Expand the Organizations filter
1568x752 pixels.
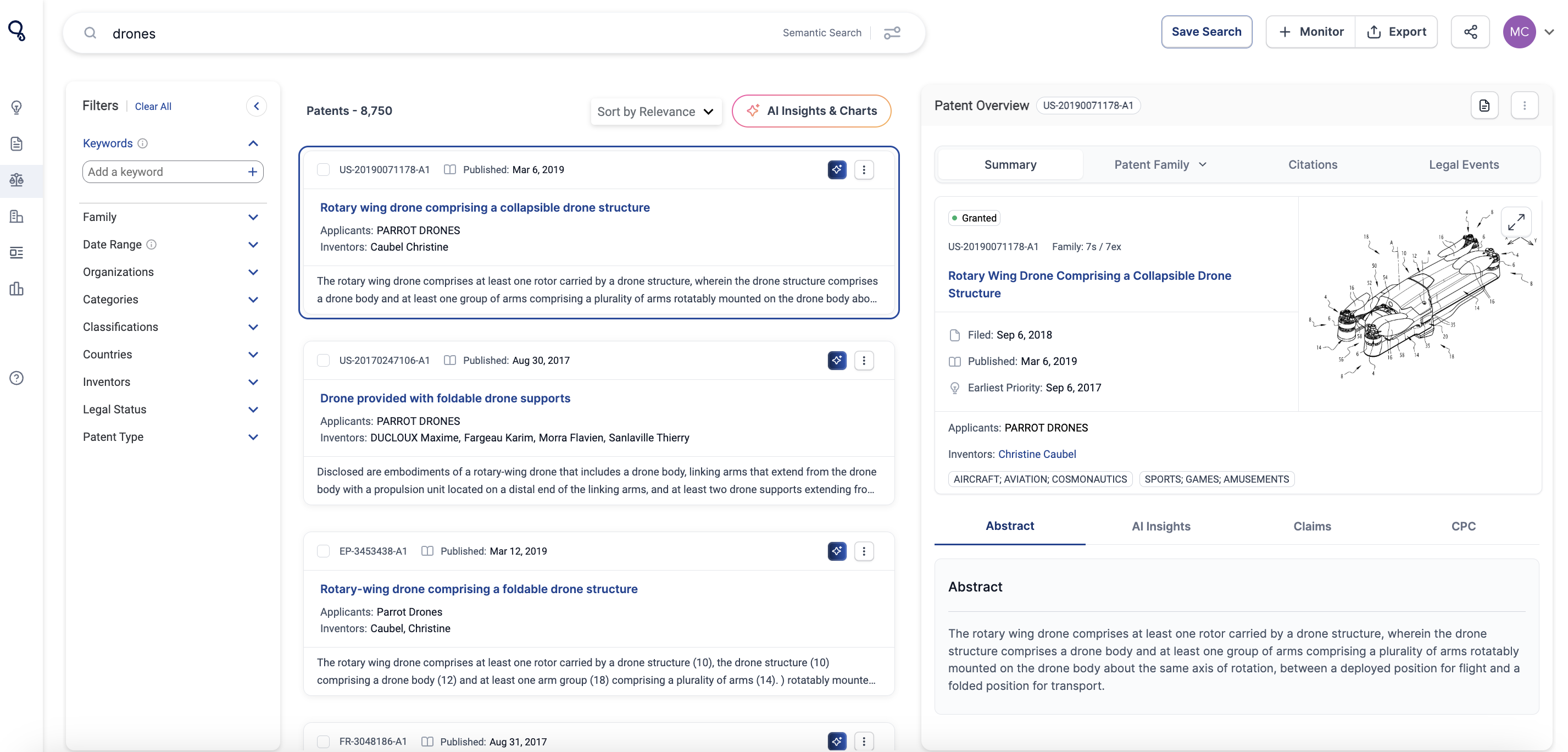click(253, 272)
